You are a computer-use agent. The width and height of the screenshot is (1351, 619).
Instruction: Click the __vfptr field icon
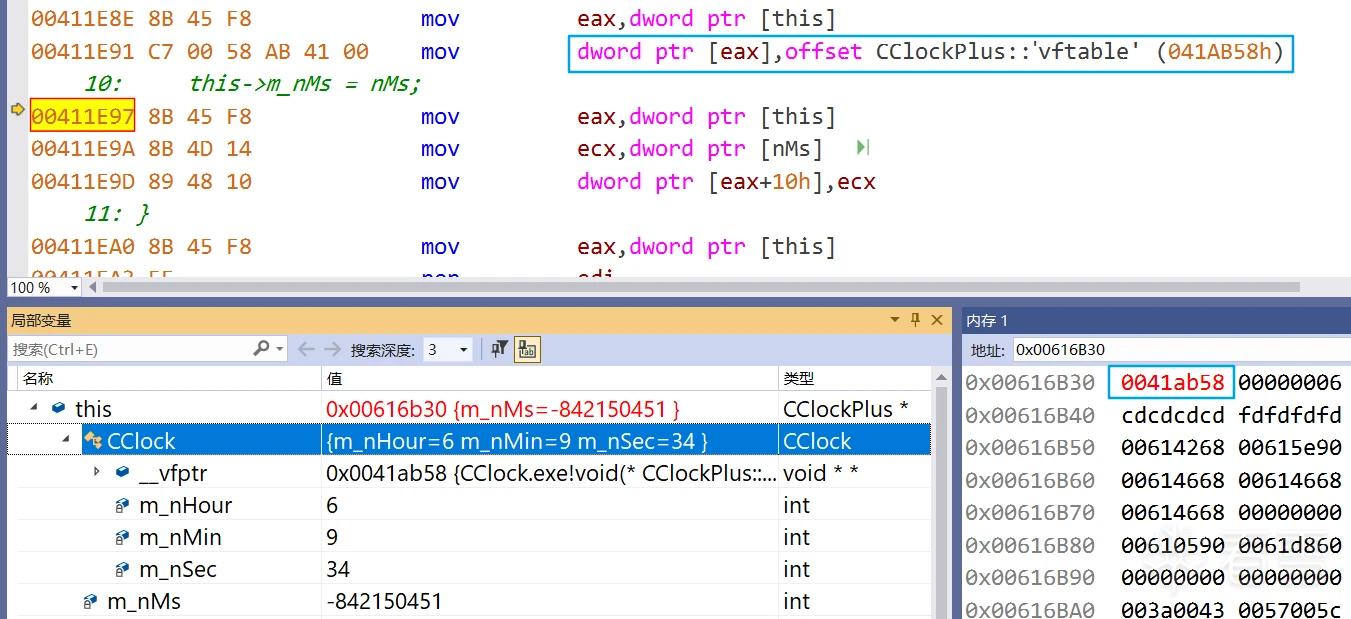click(123, 472)
